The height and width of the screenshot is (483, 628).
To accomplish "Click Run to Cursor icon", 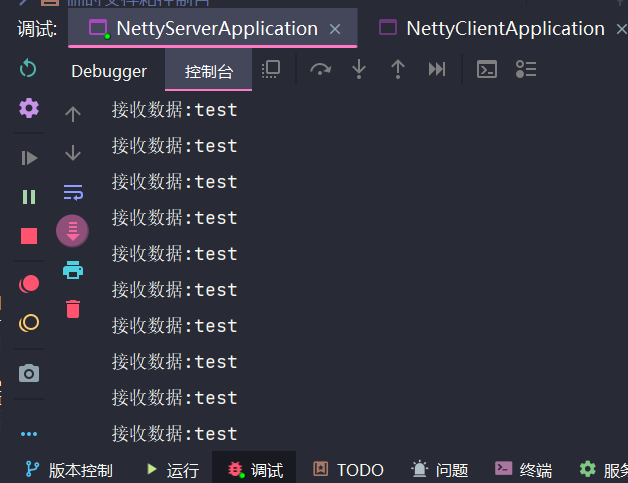I will (437, 69).
